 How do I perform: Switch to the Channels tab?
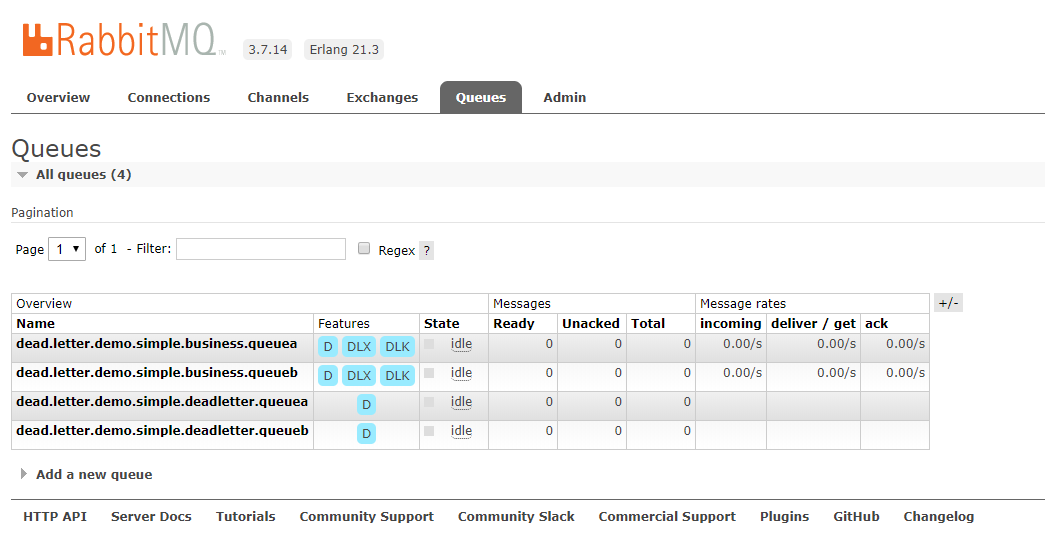click(278, 97)
